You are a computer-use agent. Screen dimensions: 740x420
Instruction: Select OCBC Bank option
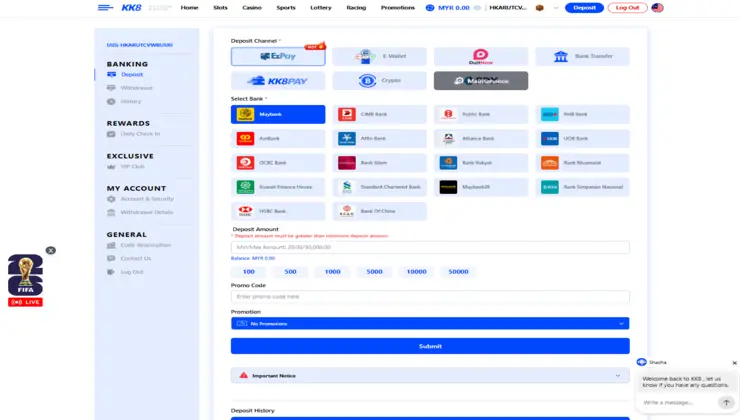(x=278, y=163)
